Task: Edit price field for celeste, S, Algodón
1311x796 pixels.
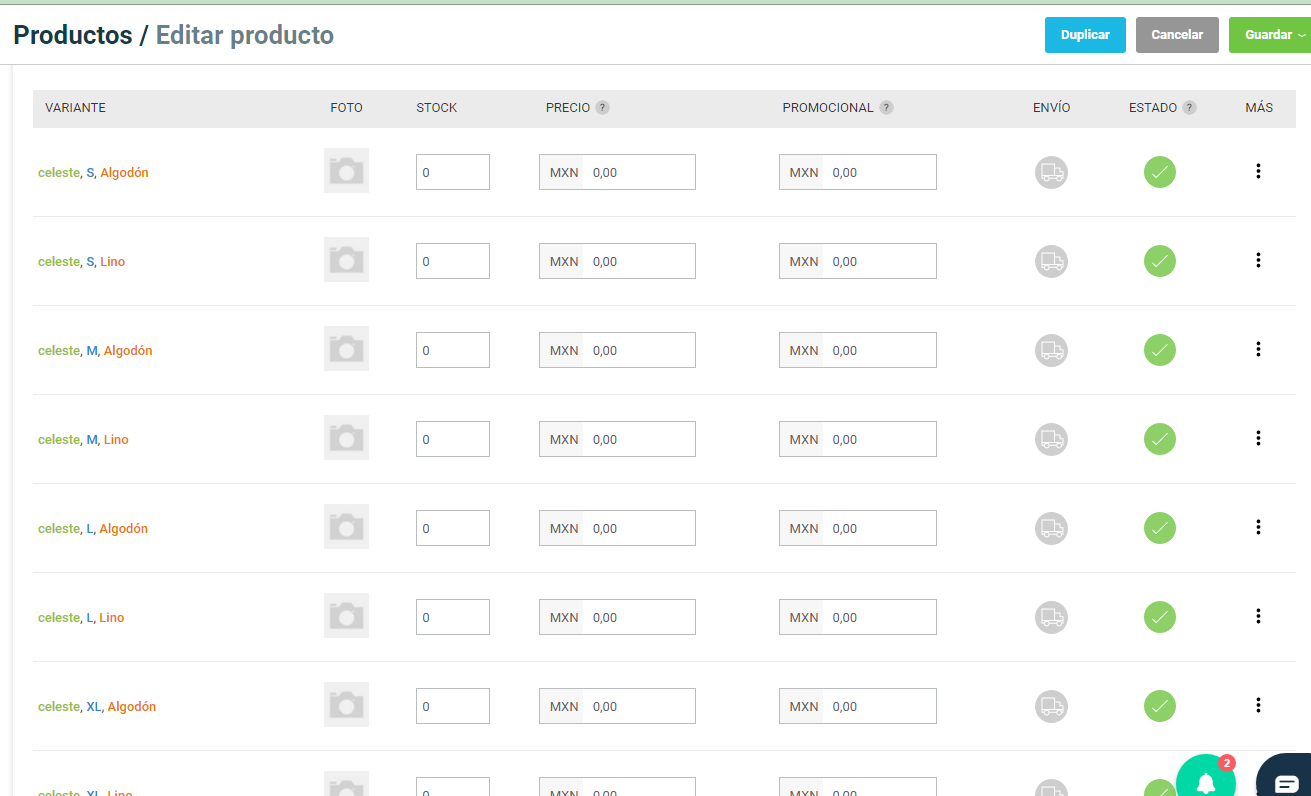Action: point(617,172)
